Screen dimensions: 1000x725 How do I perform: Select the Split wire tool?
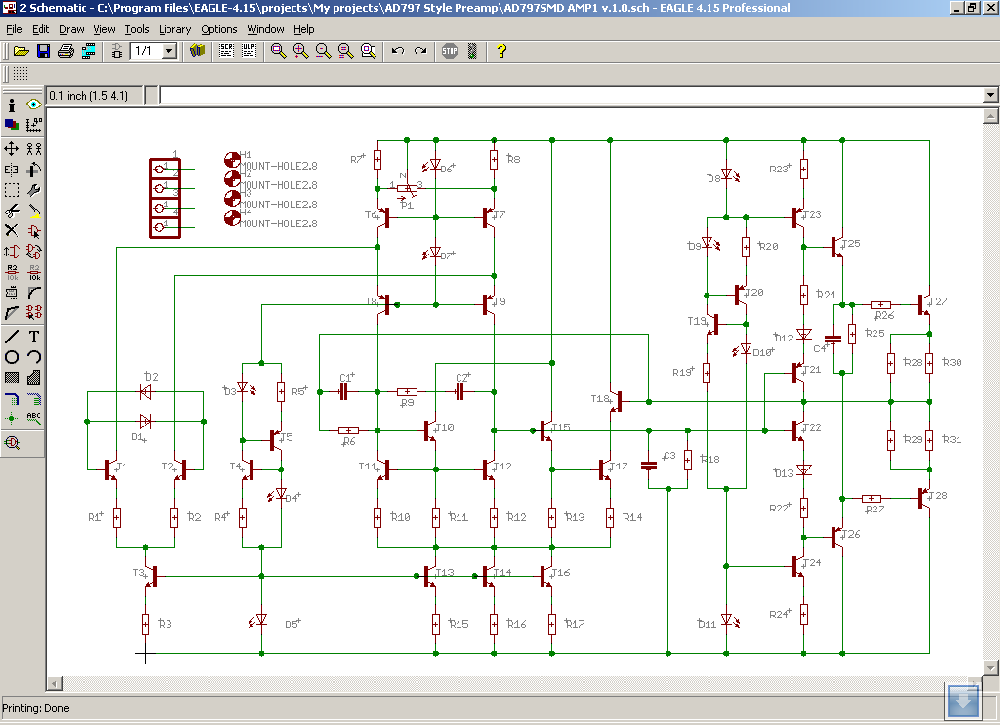point(11,312)
